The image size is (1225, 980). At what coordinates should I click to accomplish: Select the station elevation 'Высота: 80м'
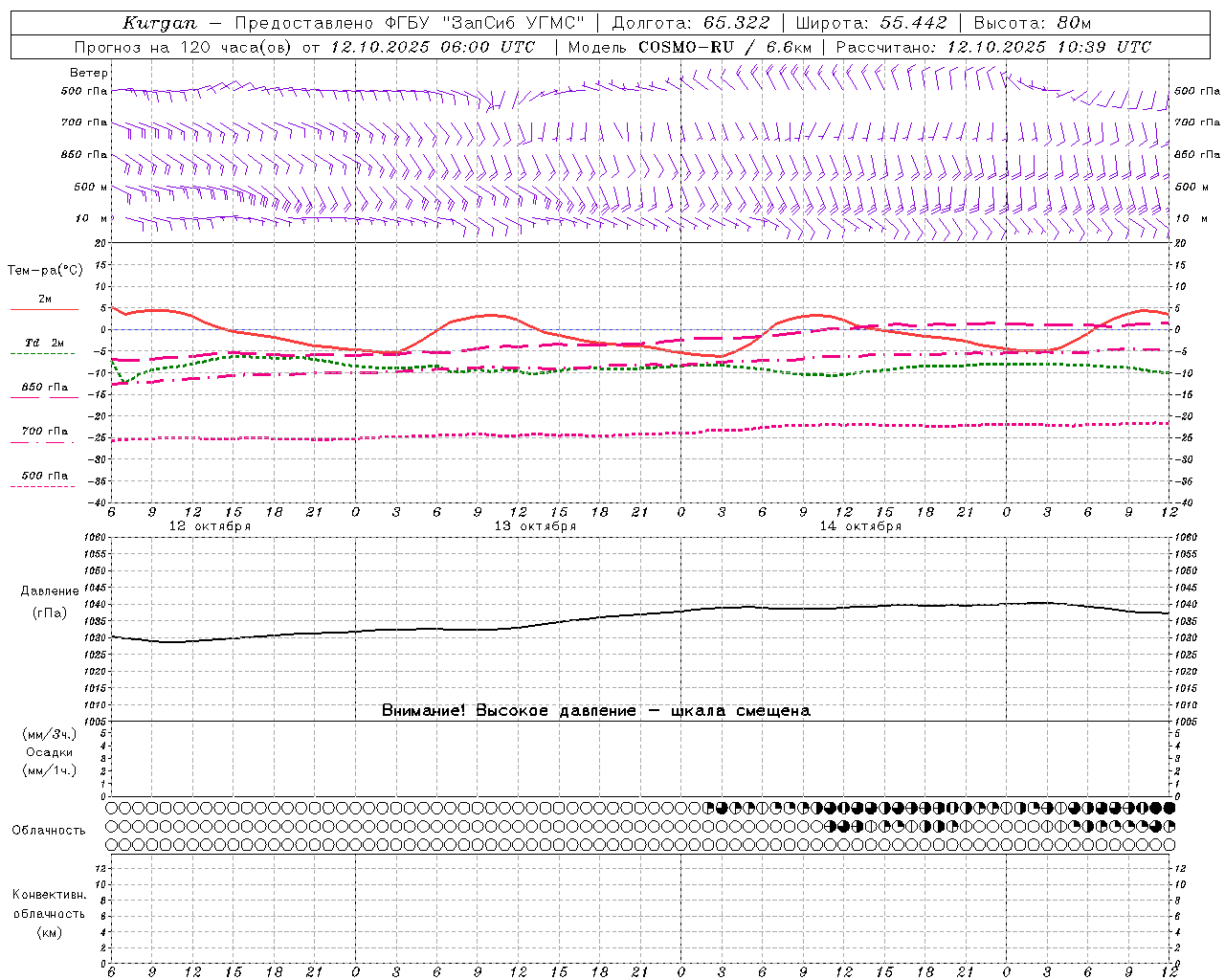1033,23
